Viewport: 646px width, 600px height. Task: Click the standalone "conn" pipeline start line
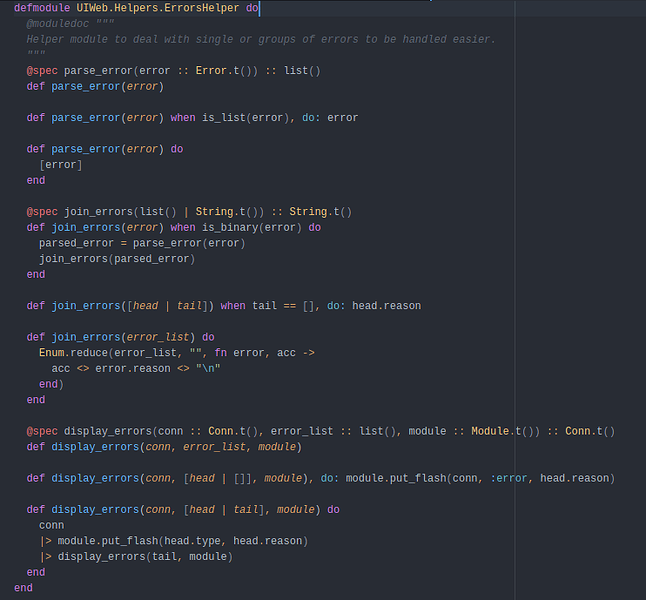[51, 525]
